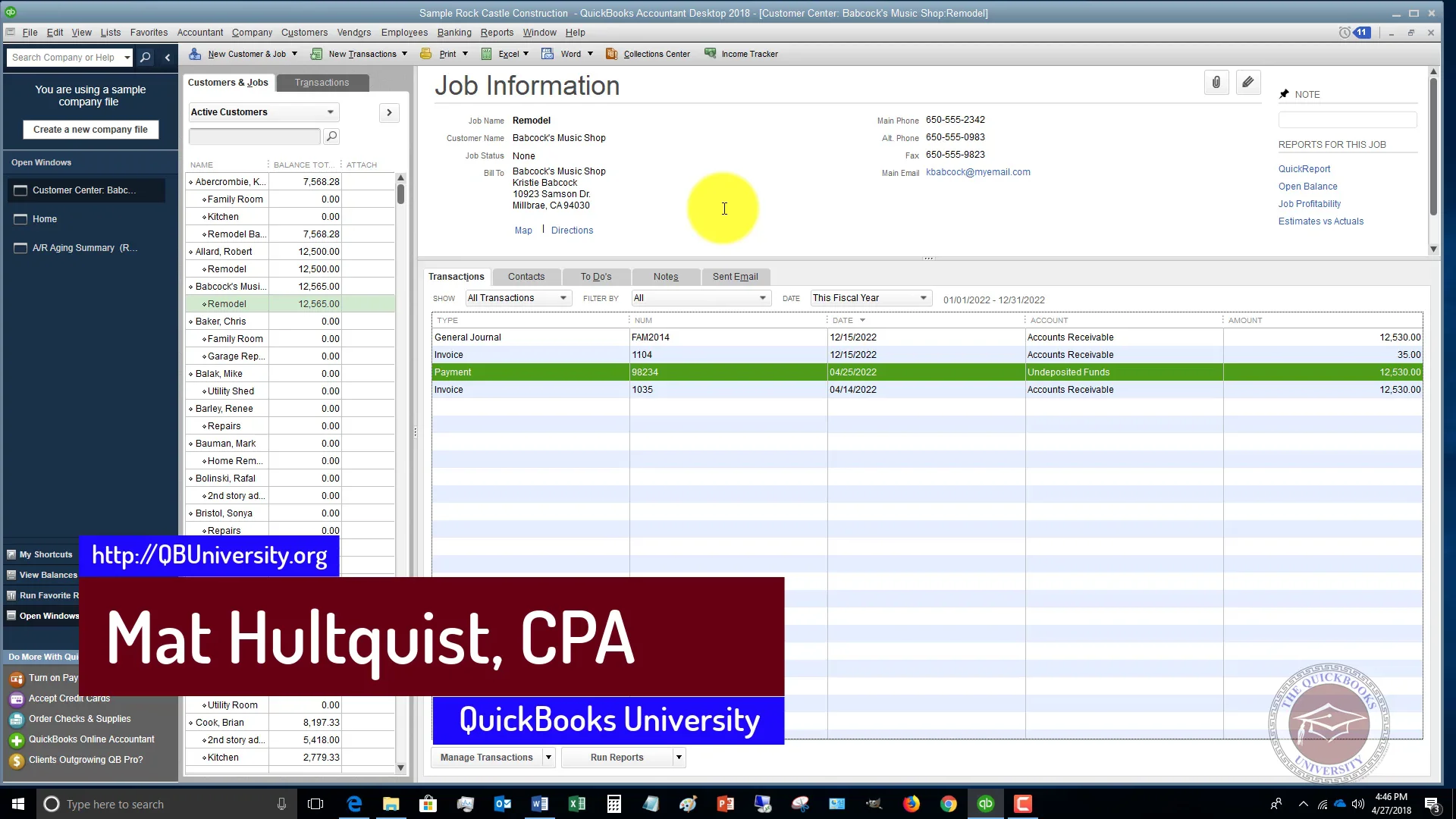Click the reminders clock icon with 11
Screen dimensions: 1456x819
point(1354,33)
